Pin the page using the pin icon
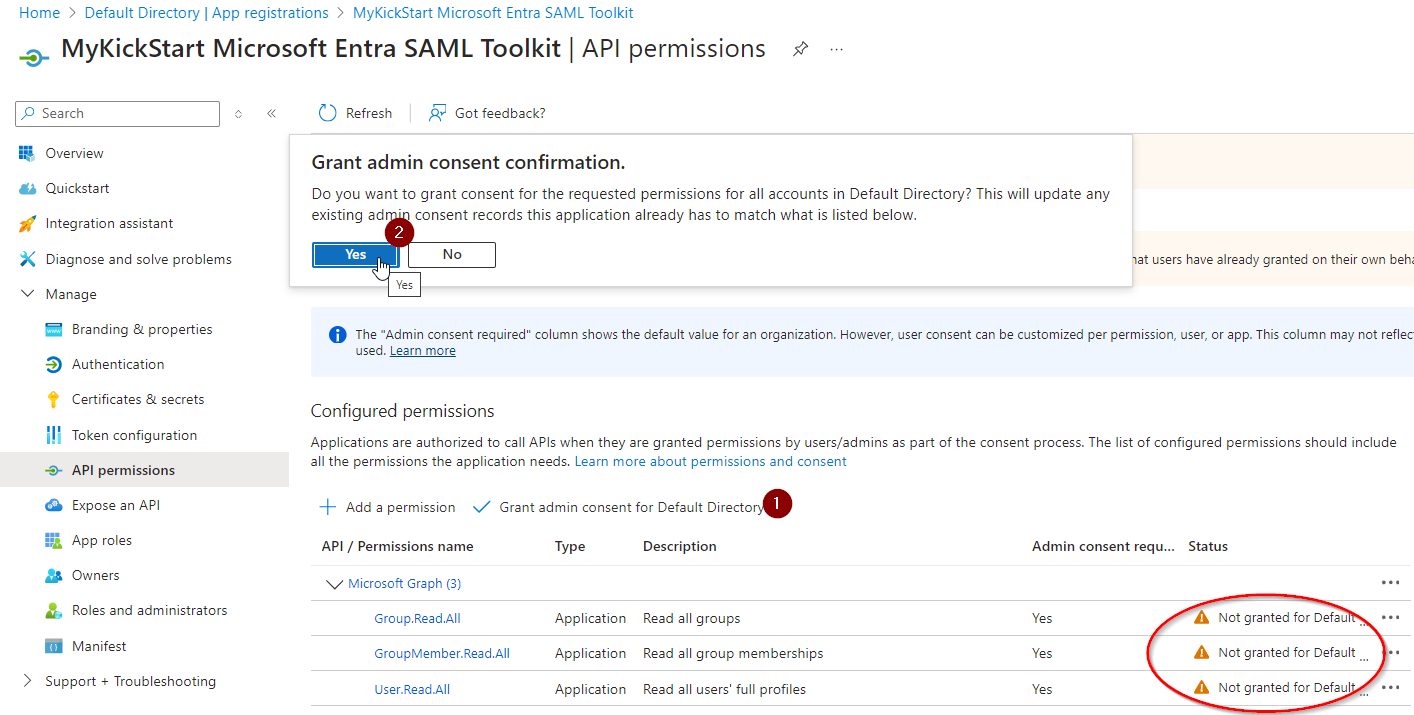 (800, 49)
